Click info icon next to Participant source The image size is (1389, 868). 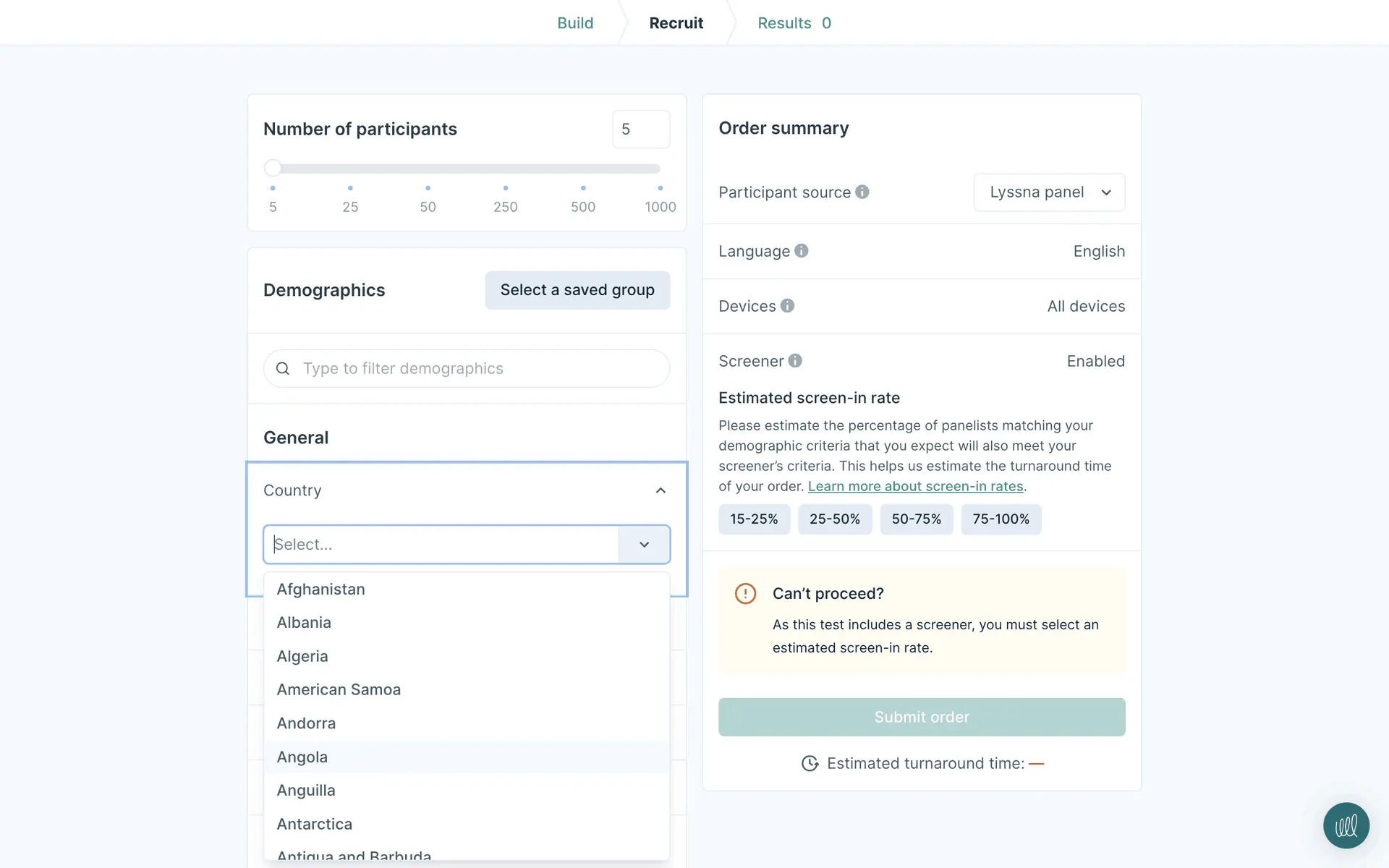(x=862, y=192)
